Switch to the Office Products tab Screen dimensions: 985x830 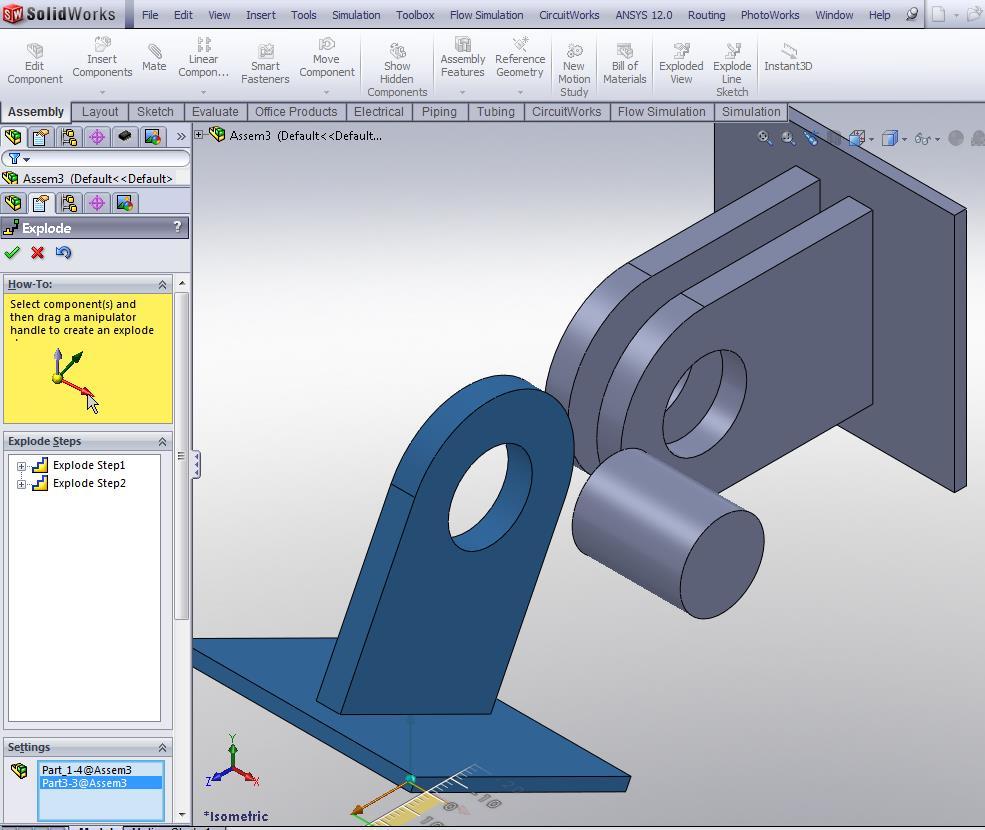296,112
